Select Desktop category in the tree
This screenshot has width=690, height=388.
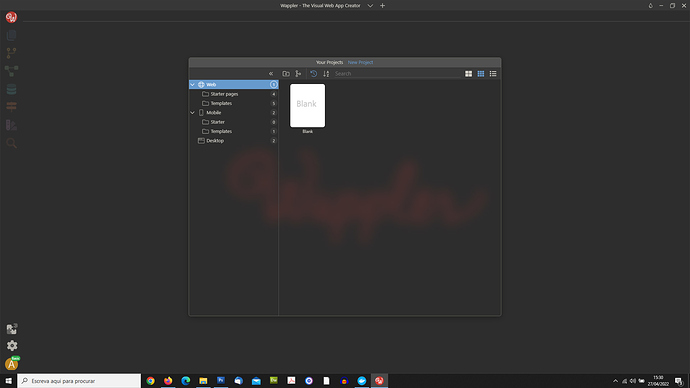(x=234, y=141)
